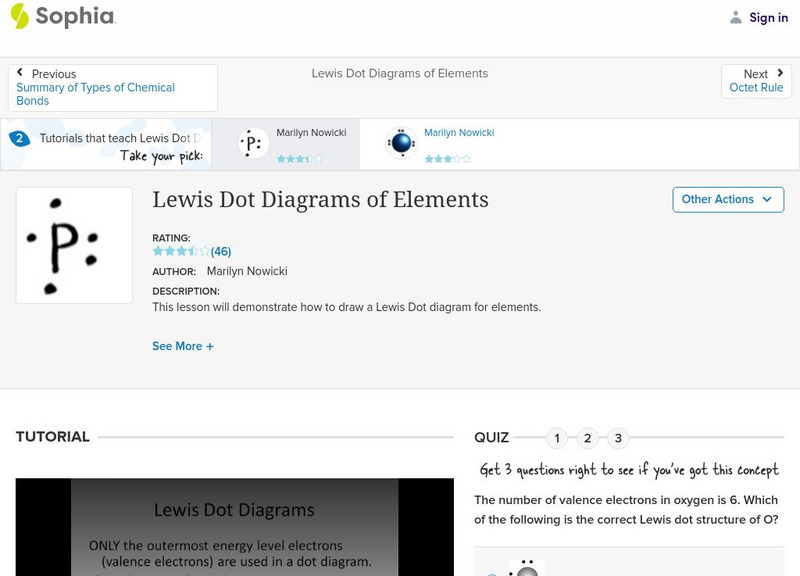Open the Other Actions dropdown
The height and width of the screenshot is (576, 800).
728,199
